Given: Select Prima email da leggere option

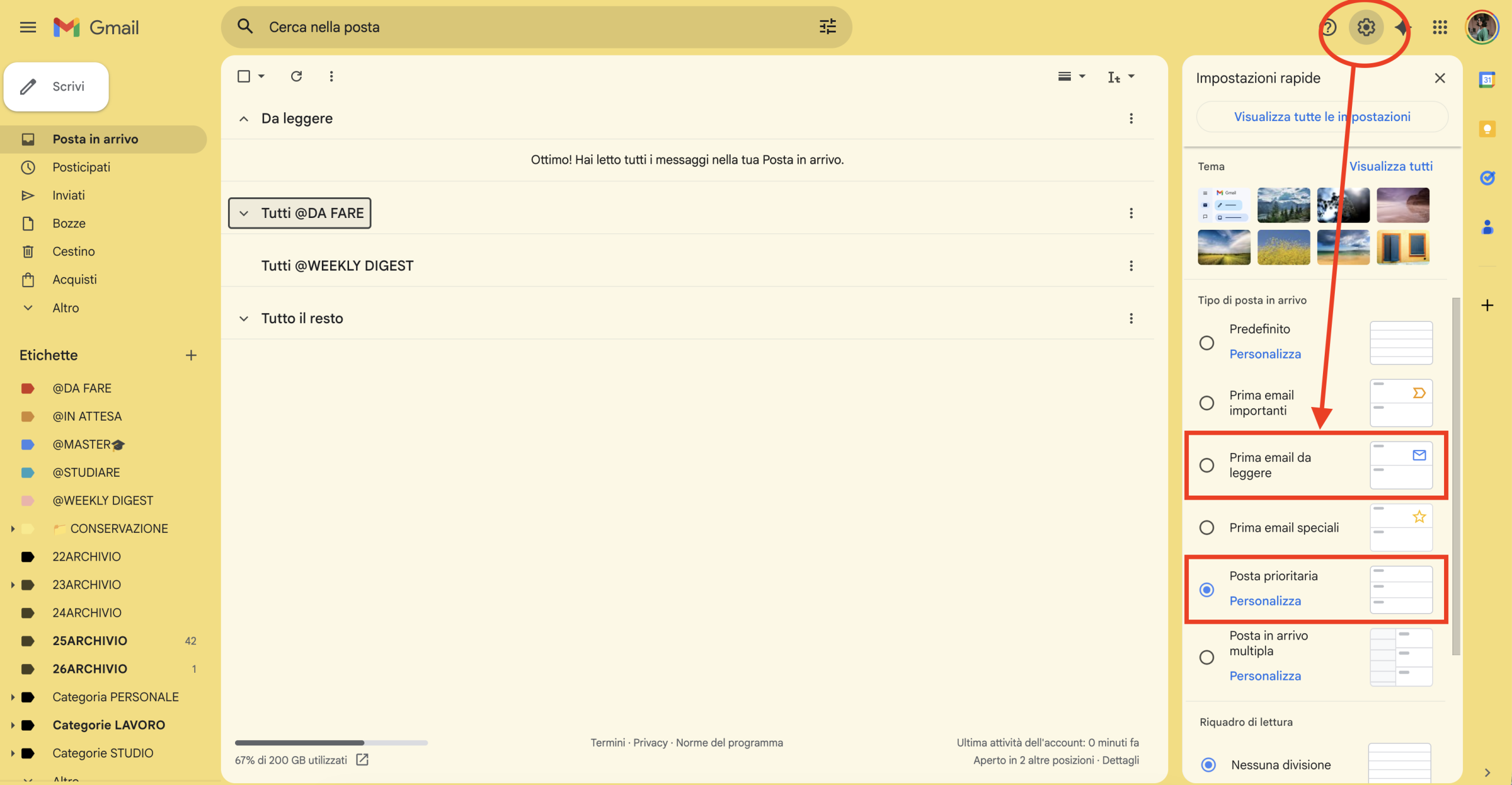Looking at the screenshot, I should 1207,465.
